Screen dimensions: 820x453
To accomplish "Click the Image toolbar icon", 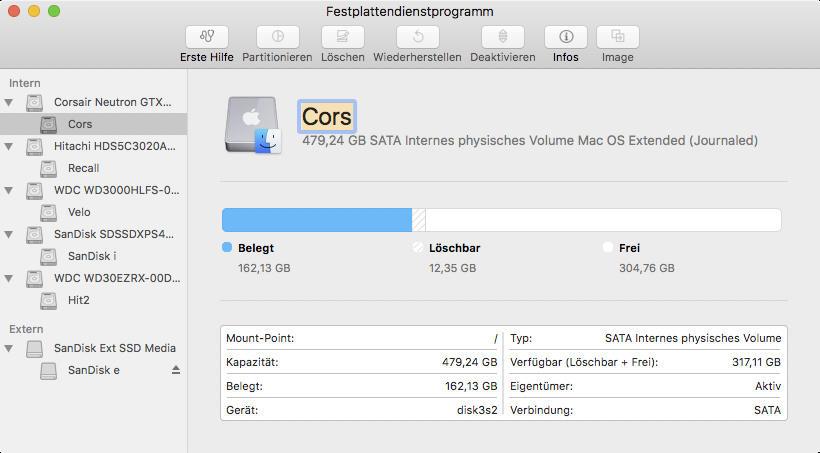I will point(618,37).
